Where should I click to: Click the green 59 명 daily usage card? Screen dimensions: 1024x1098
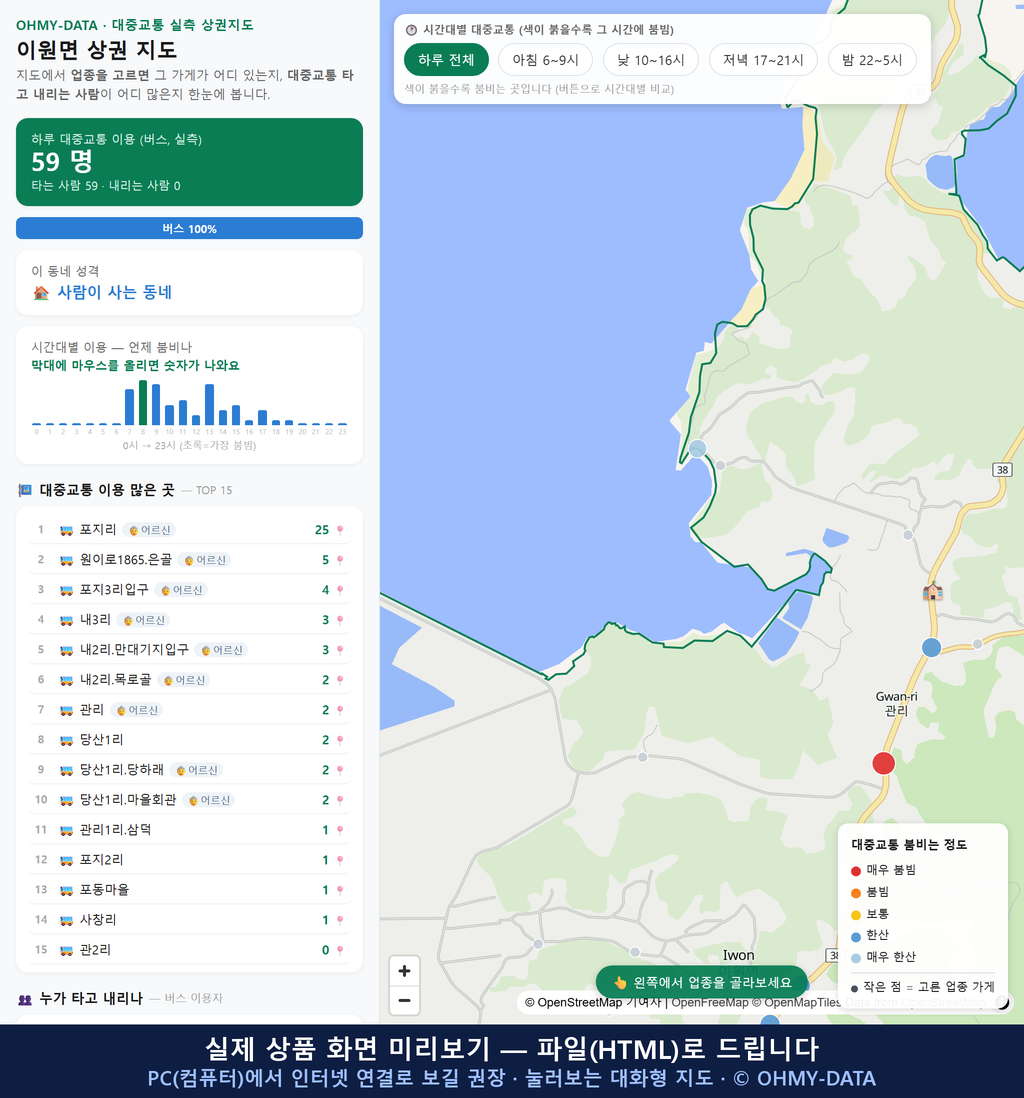(189, 162)
